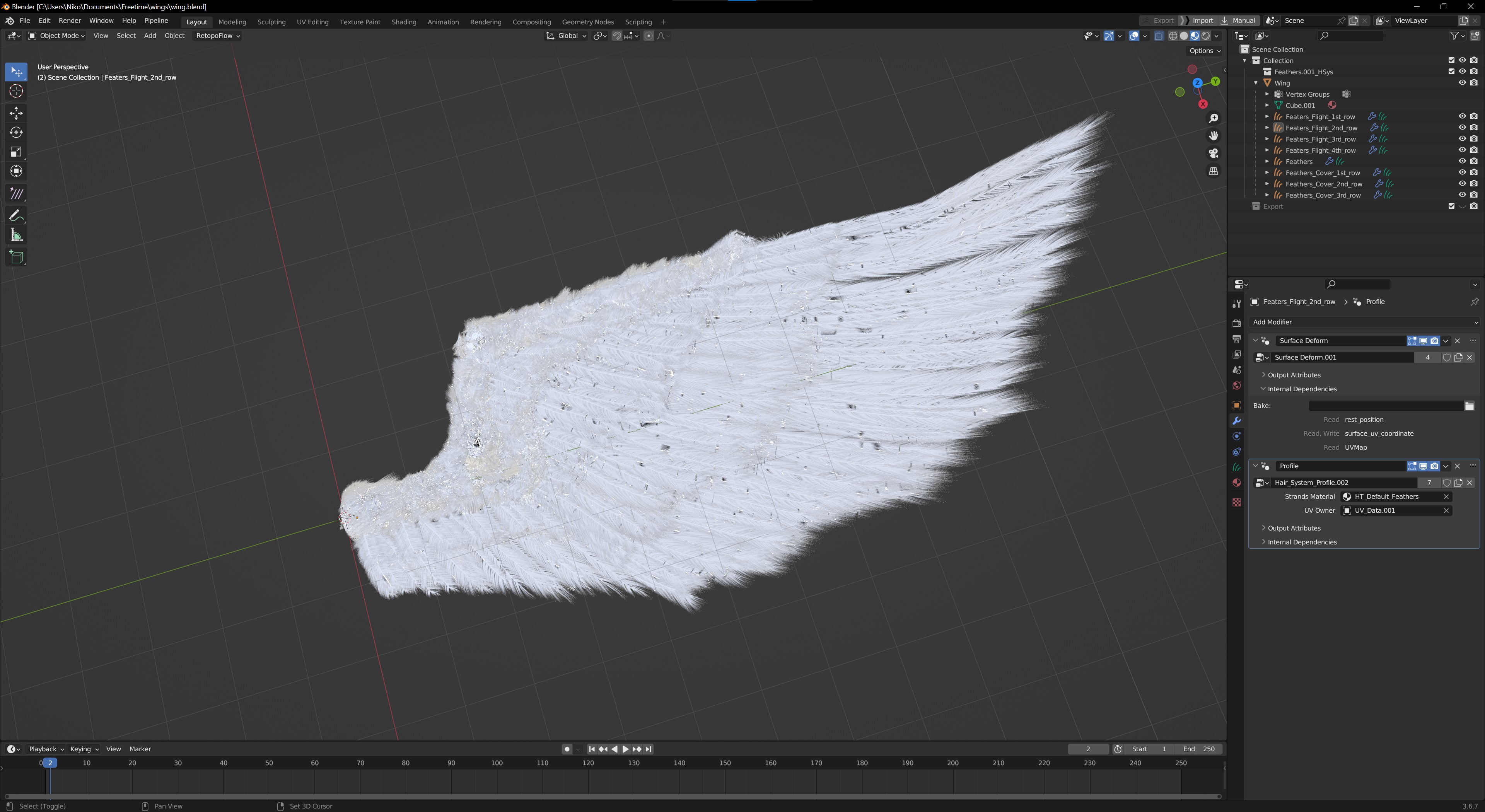Screen dimensions: 1485x812
Task: Switch to the Sculpting workspace tab
Action: [x=271, y=22]
